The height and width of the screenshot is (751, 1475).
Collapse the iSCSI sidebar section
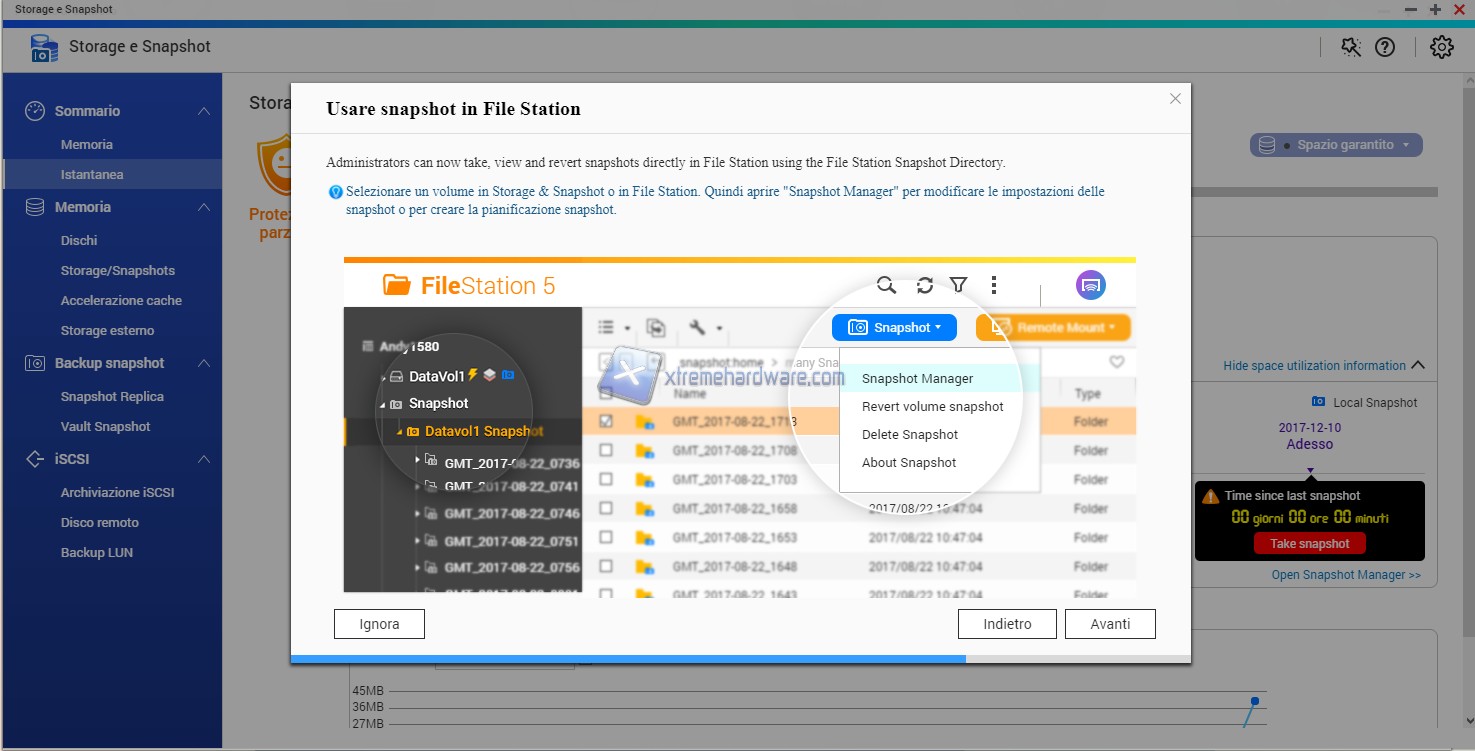(204, 459)
